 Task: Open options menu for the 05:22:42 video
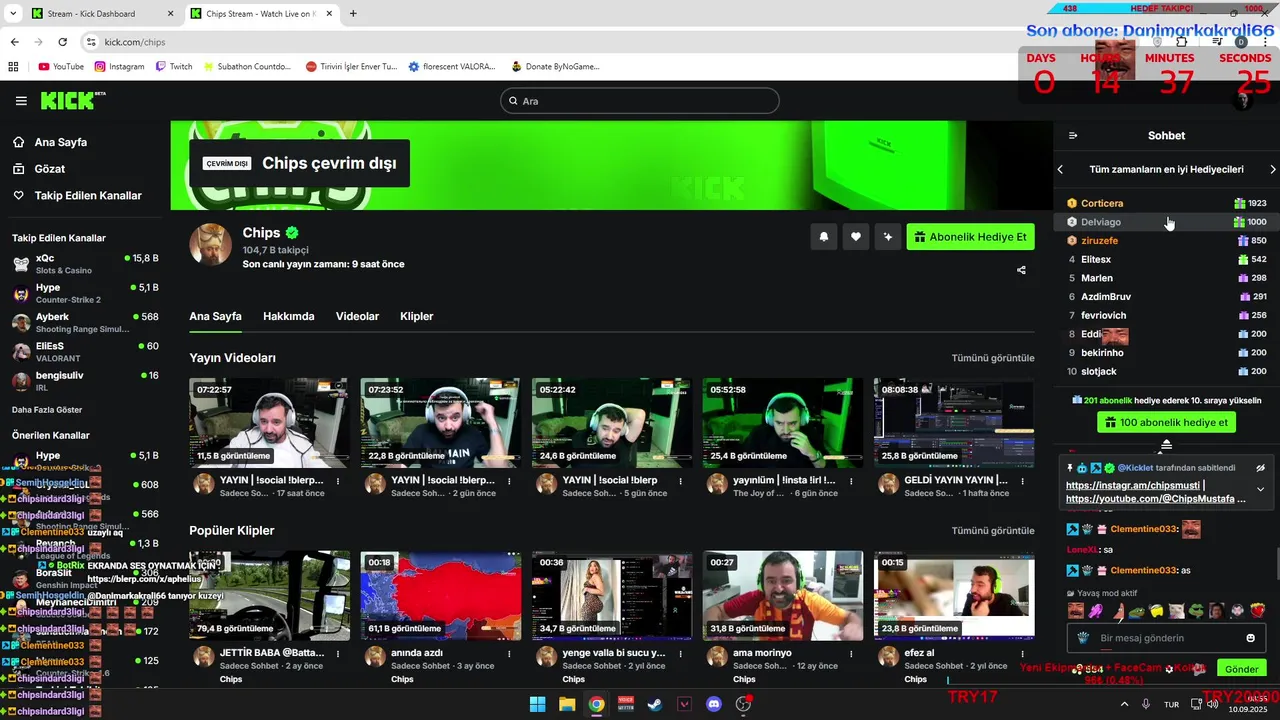point(679,480)
